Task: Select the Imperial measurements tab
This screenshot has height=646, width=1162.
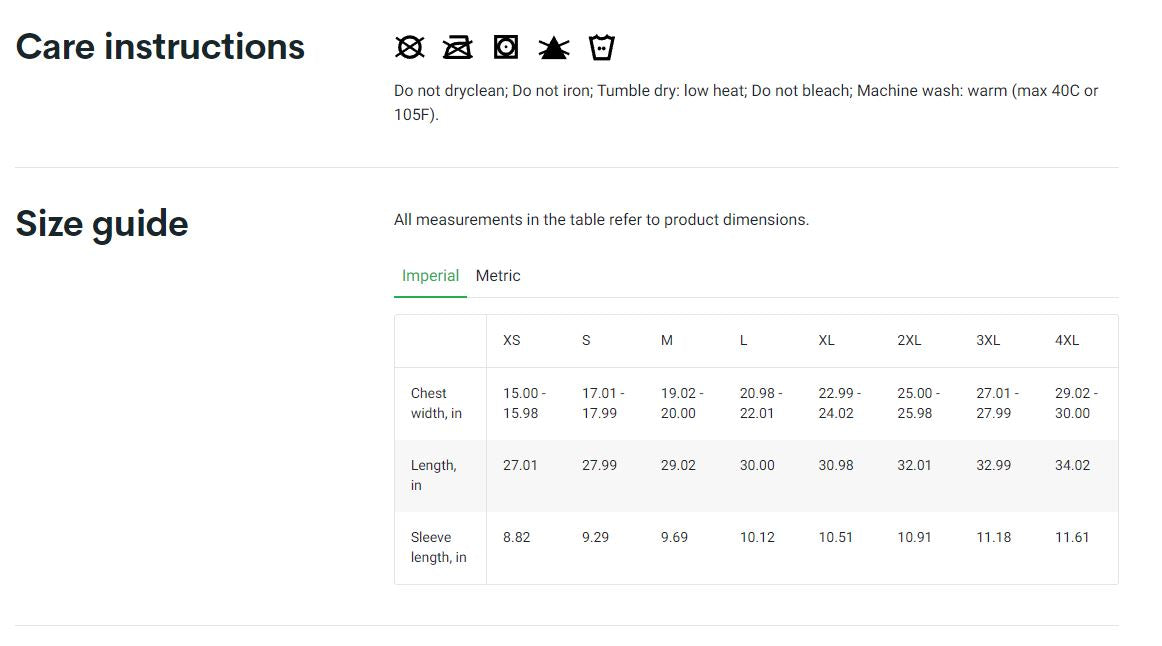Action: [430, 276]
